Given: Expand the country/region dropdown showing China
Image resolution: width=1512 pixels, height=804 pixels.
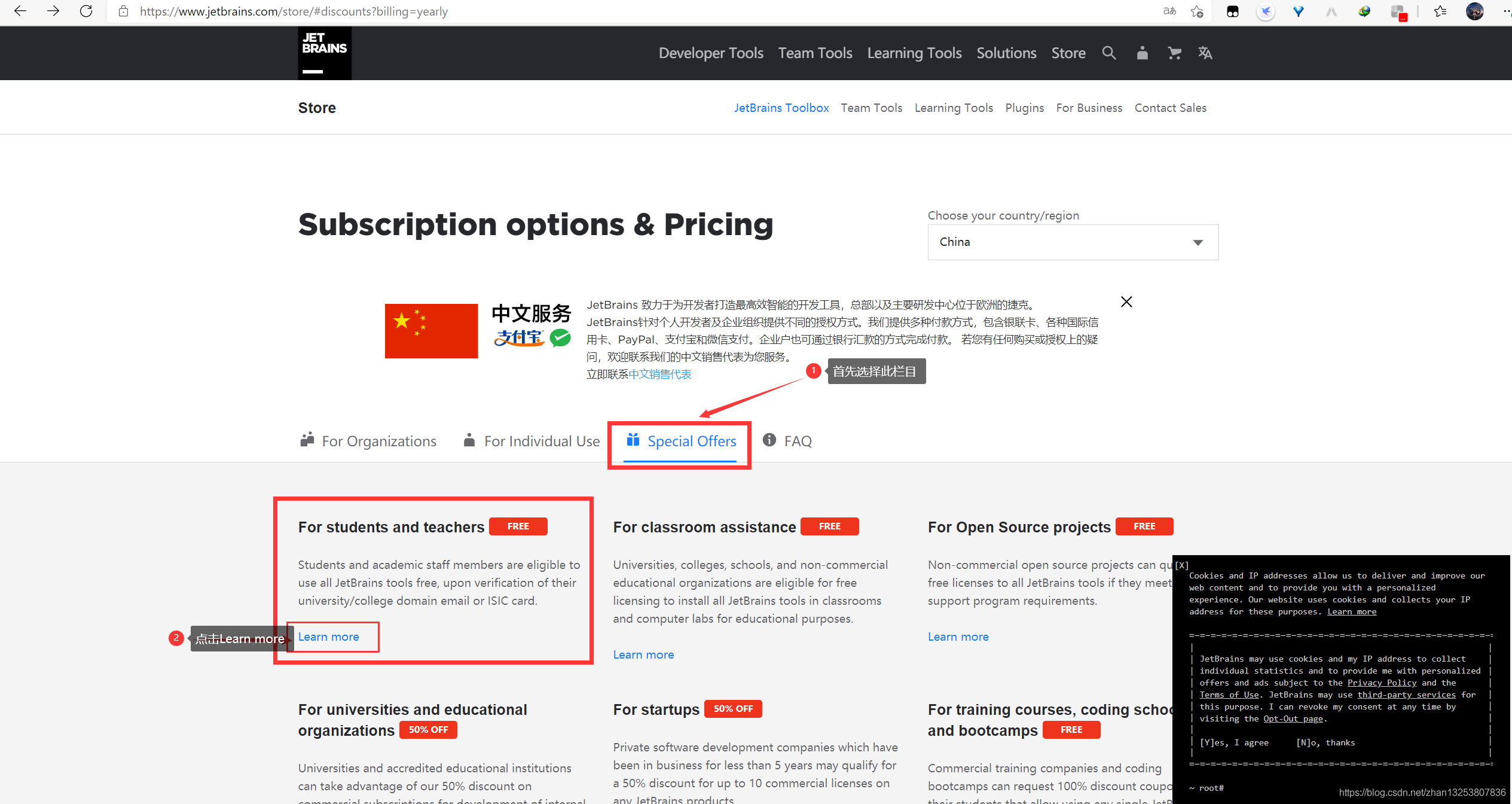Looking at the screenshot, I should pyautogui.click(x=1073, y=242).
